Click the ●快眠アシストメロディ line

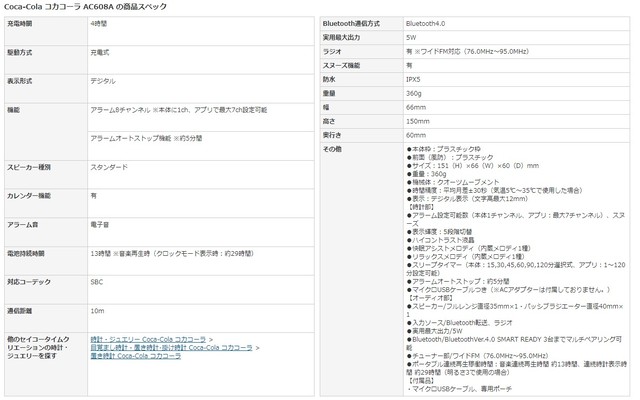pyautogui.click(x=468, y=249)
